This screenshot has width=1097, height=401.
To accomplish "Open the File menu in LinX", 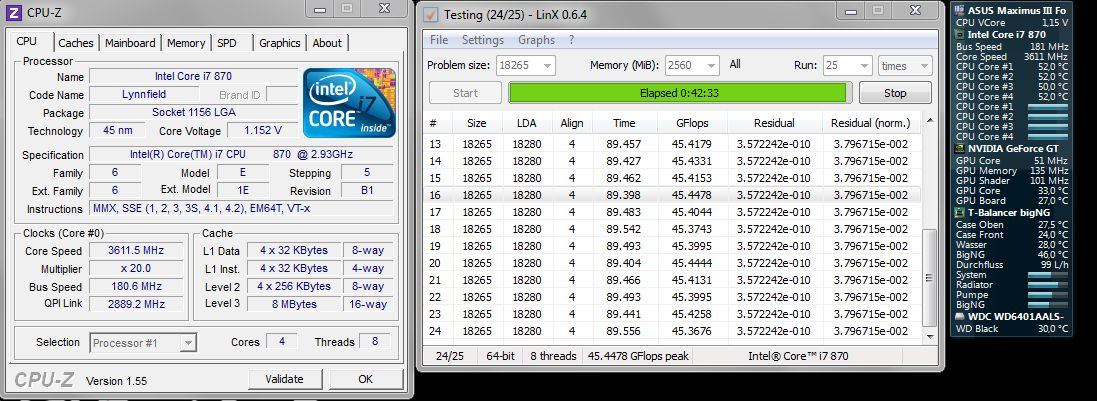I will pos(439,40).
